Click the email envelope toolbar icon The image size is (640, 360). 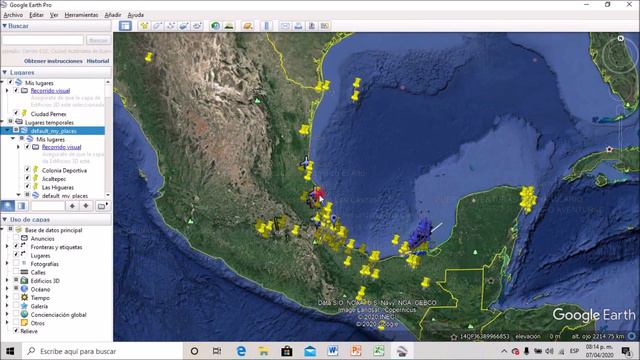click(x=285, y=26)
